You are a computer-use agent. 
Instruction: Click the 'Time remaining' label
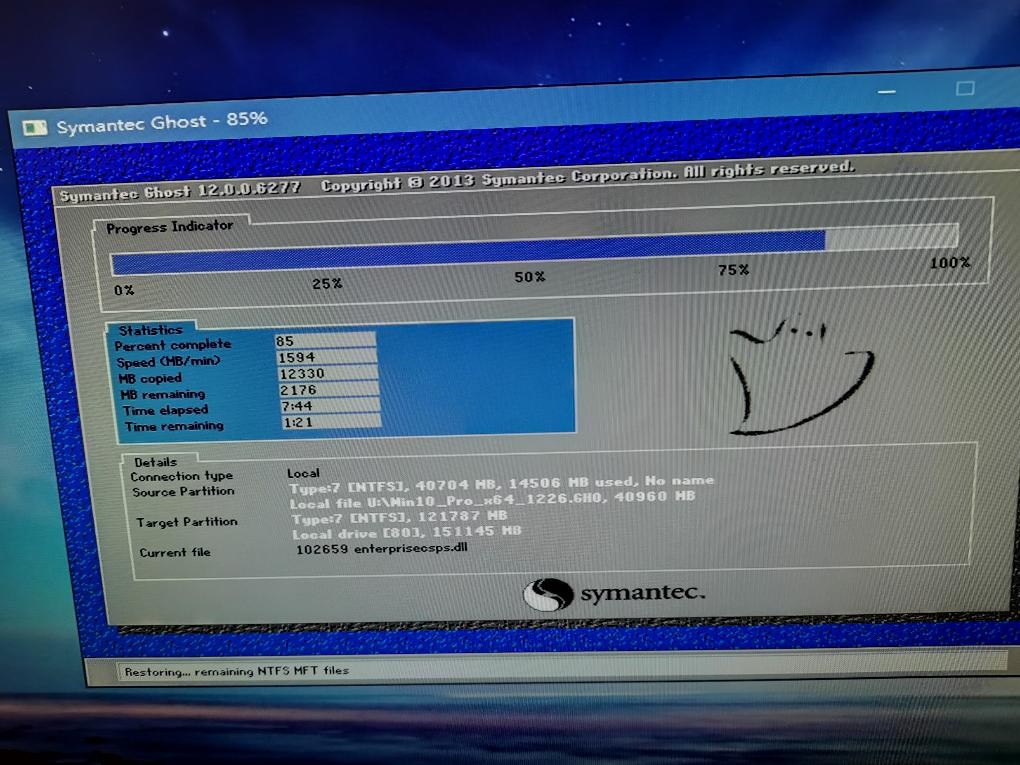[174, 426]
